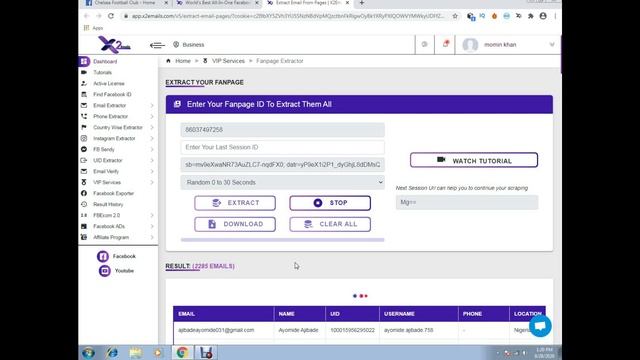Sort by USERNAME column header
Screen dimensions: 640x360
click(418, 314)
